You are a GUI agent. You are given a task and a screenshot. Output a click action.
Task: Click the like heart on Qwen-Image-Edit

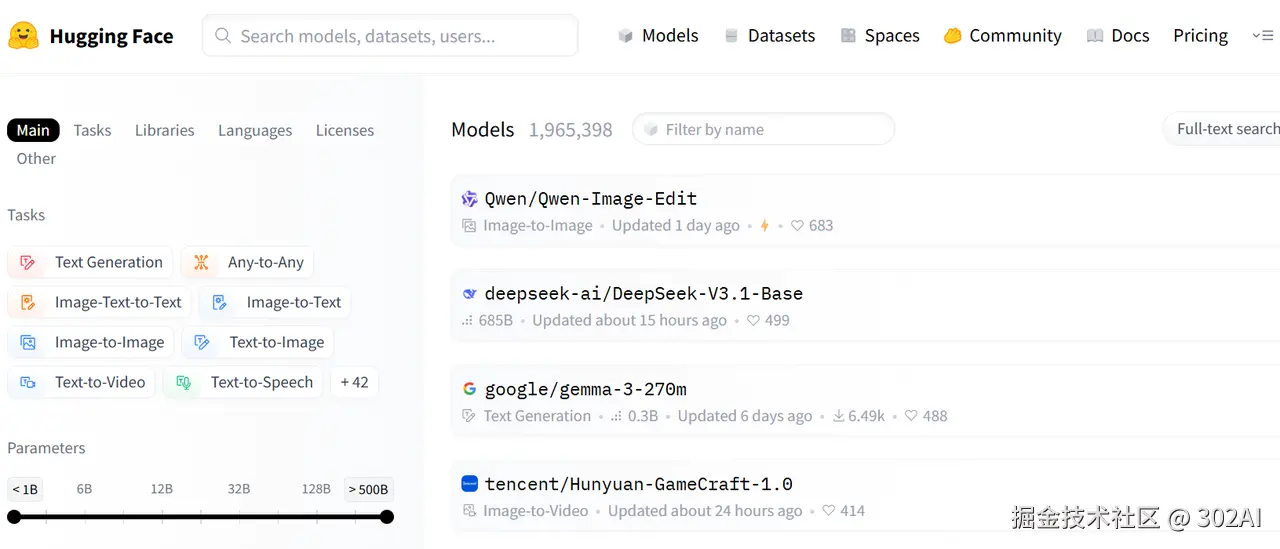(x=797, y=226)
